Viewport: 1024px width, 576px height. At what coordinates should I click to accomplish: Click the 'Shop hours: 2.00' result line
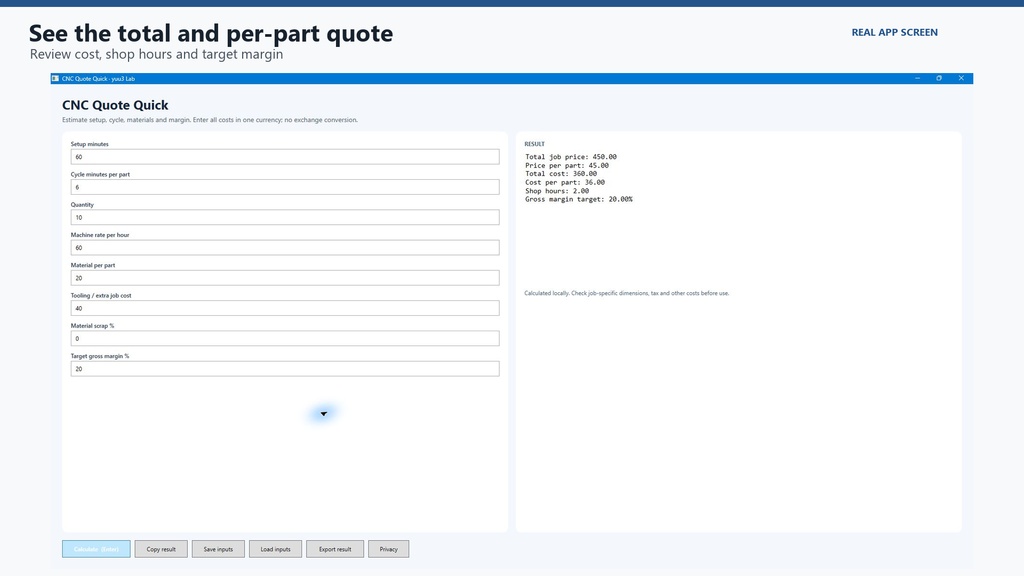pos(557,191)
